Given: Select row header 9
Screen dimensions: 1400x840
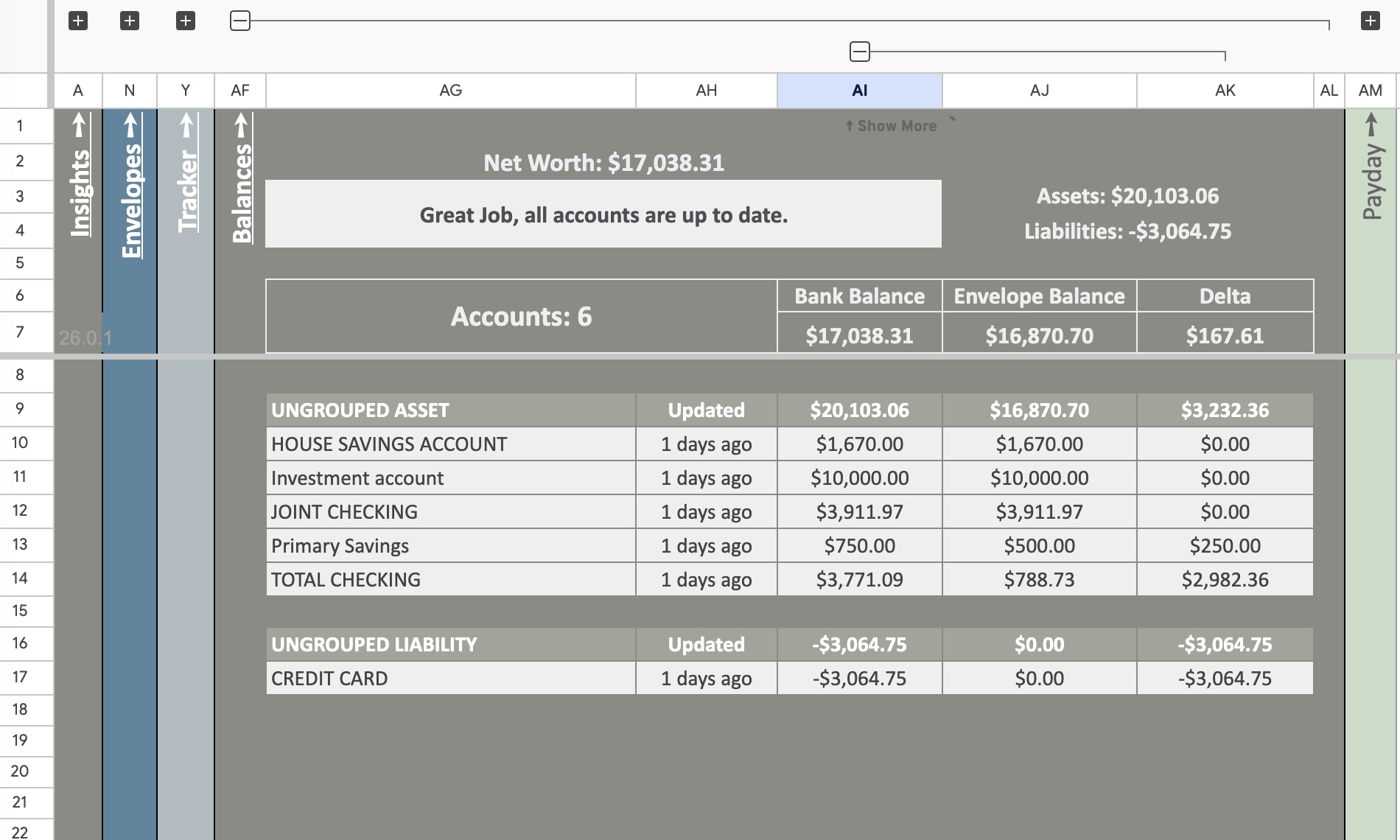Looking at the screenshot, I should pyautogui.click(x=20, y=409).
